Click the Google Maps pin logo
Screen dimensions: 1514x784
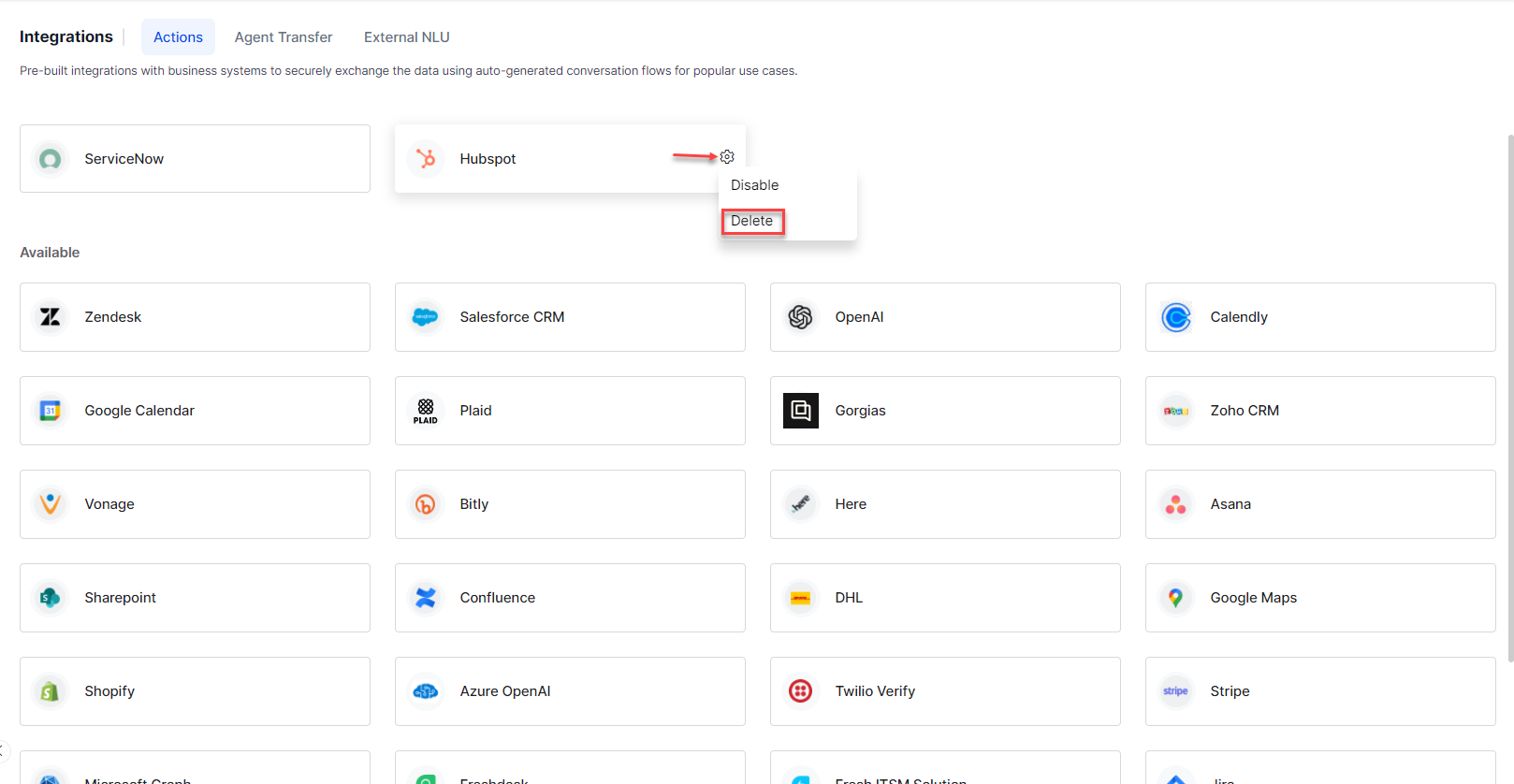[x=1176, y=598]
